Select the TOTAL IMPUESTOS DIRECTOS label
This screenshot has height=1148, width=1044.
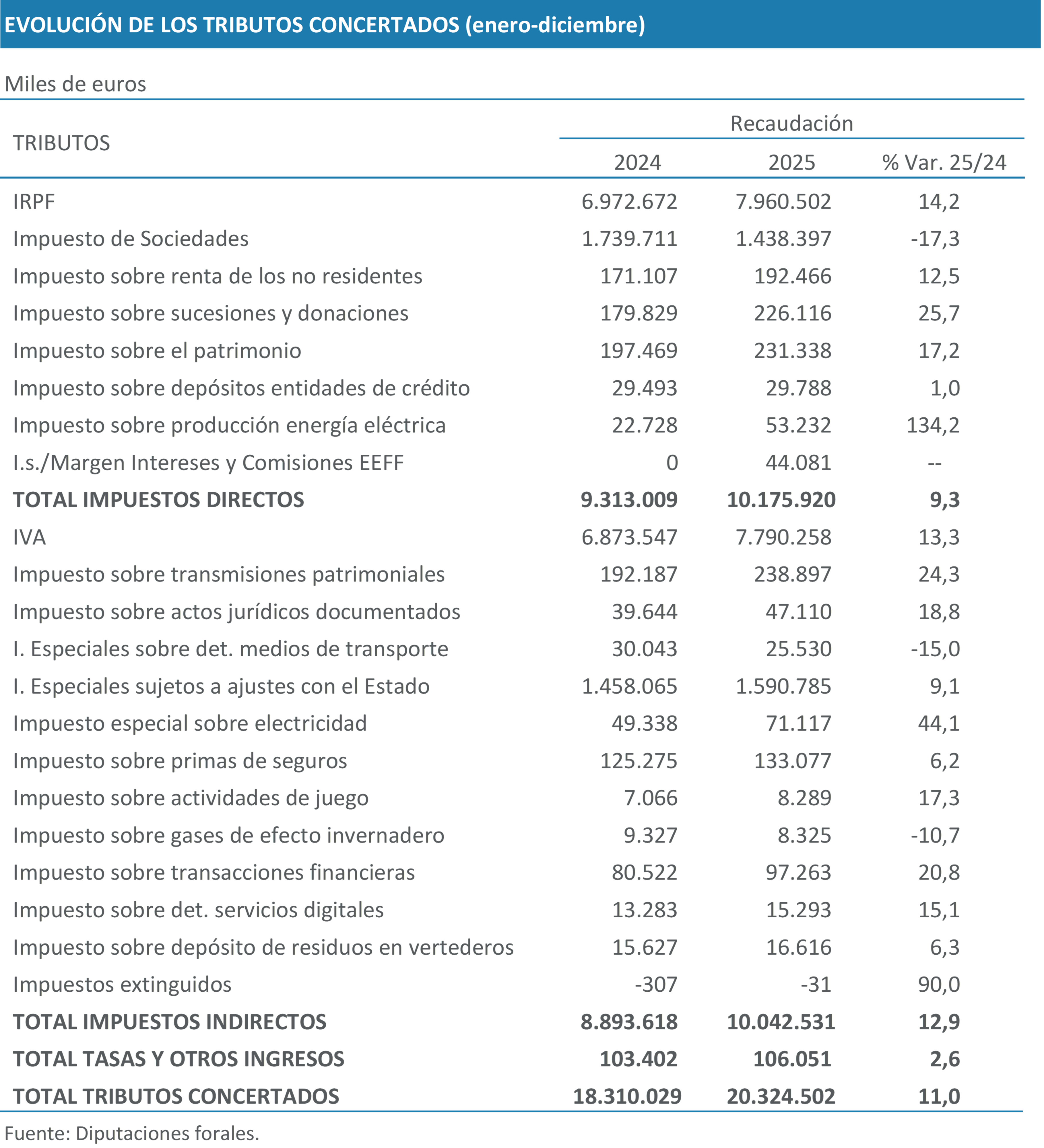coord(159,499)
